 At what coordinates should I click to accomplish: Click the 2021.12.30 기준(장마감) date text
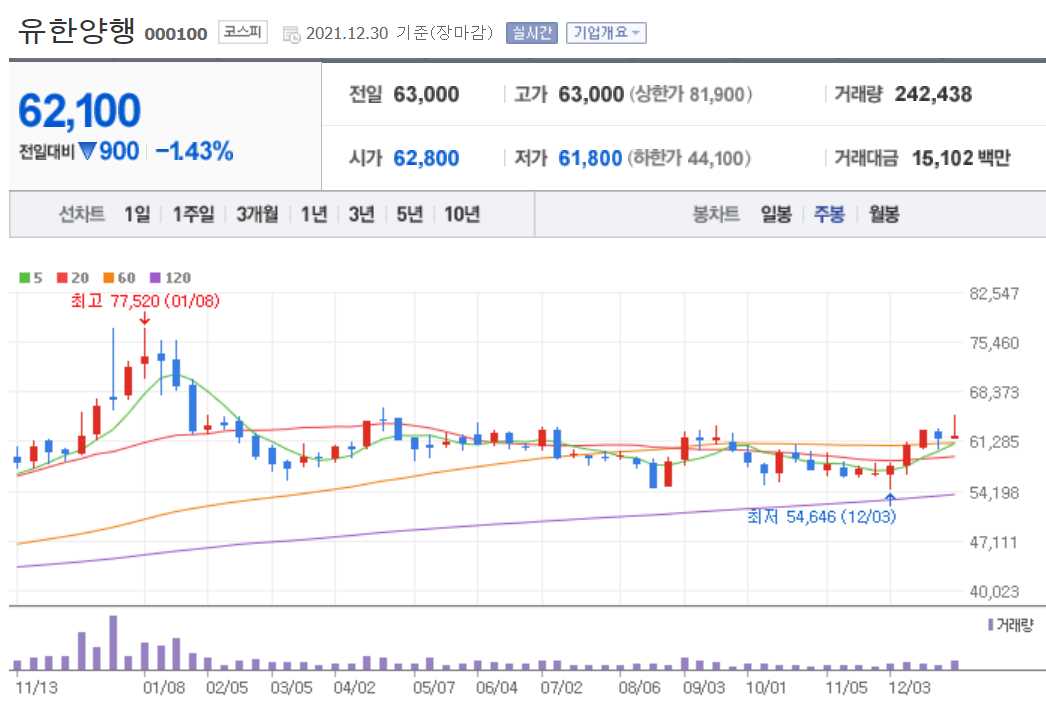(x=399, y=33)
